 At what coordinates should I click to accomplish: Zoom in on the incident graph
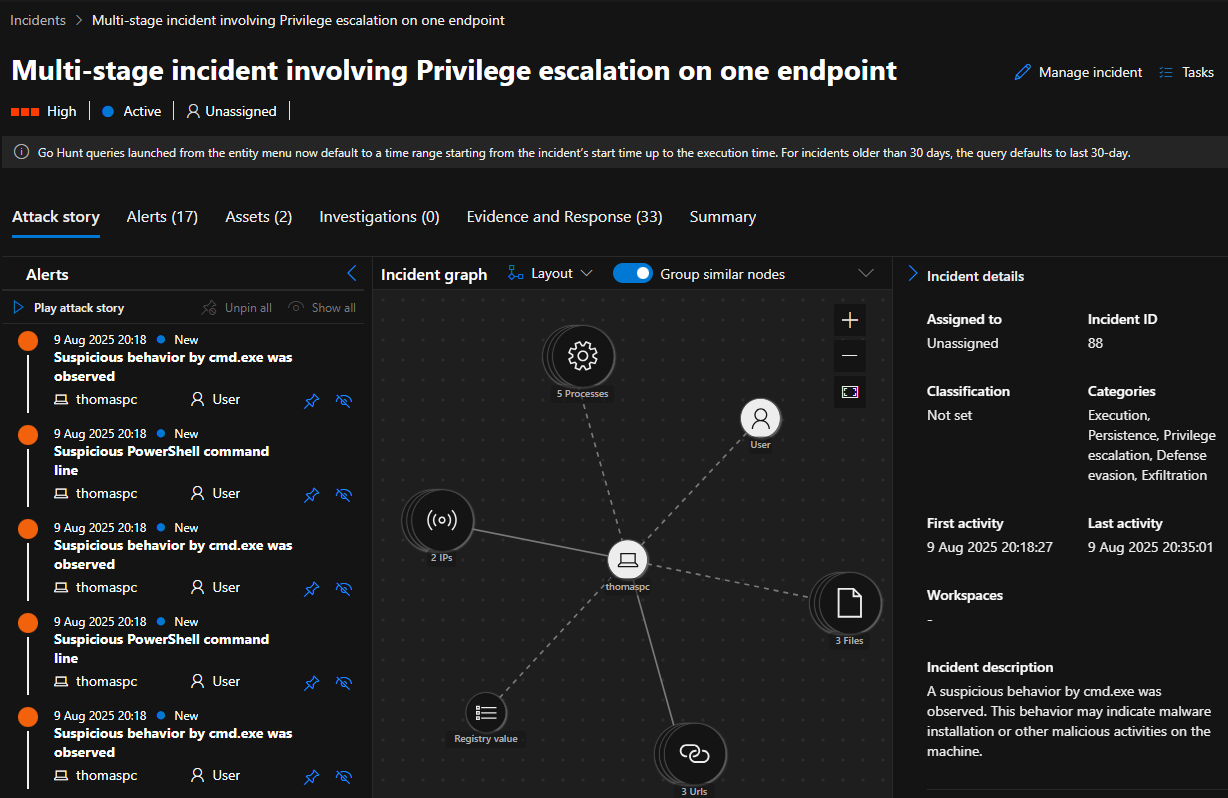click(850, 320)
